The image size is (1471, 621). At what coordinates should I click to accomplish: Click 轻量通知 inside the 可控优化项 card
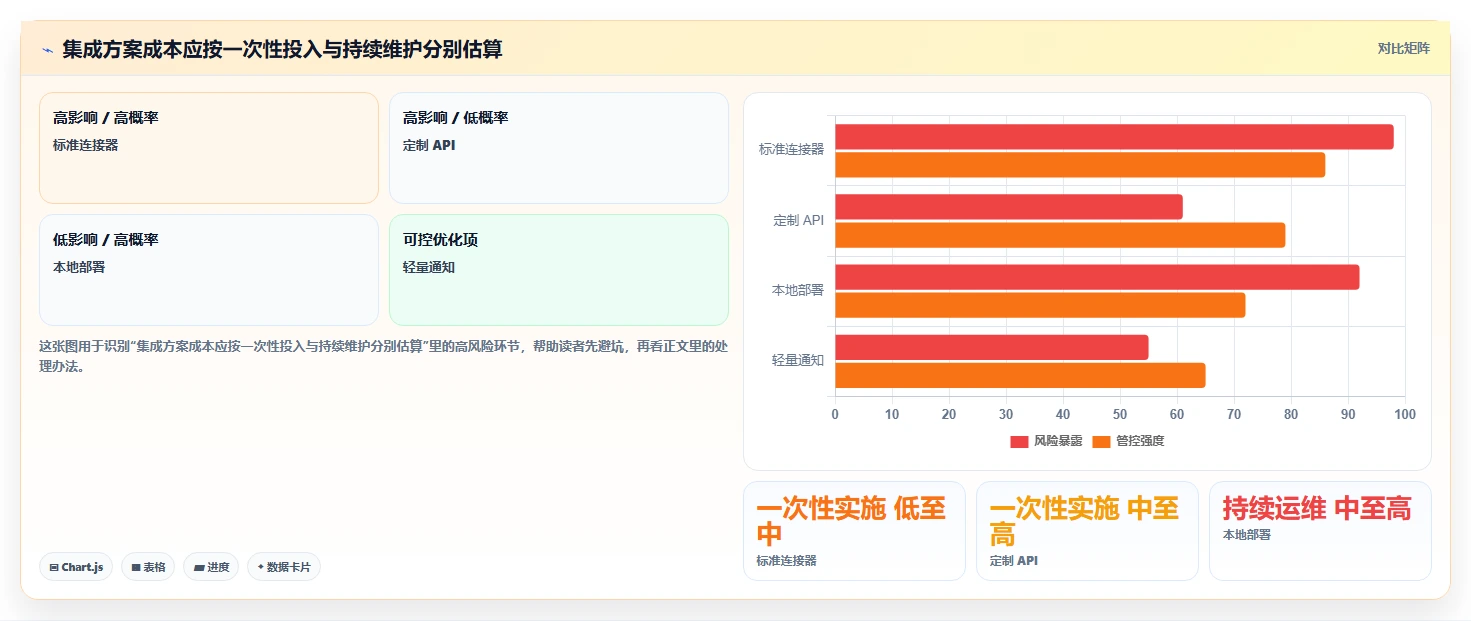[x=429, y=267]
